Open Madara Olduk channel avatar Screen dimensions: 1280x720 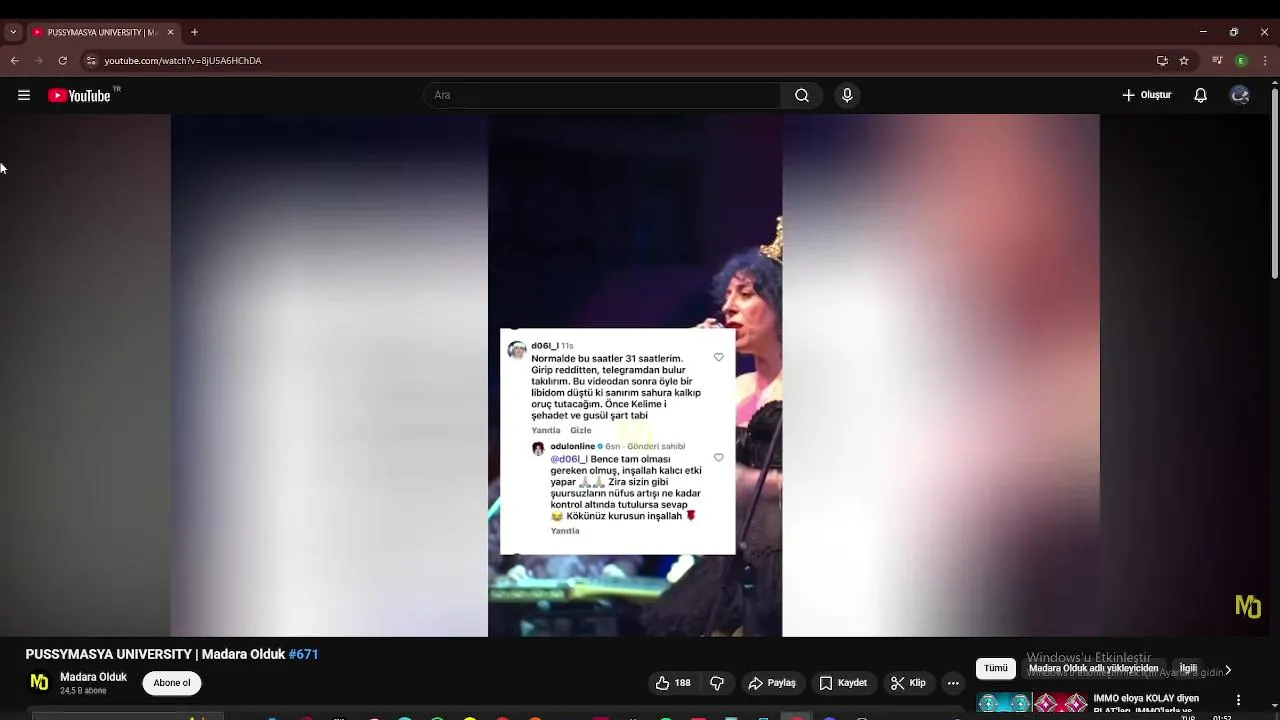39,682
